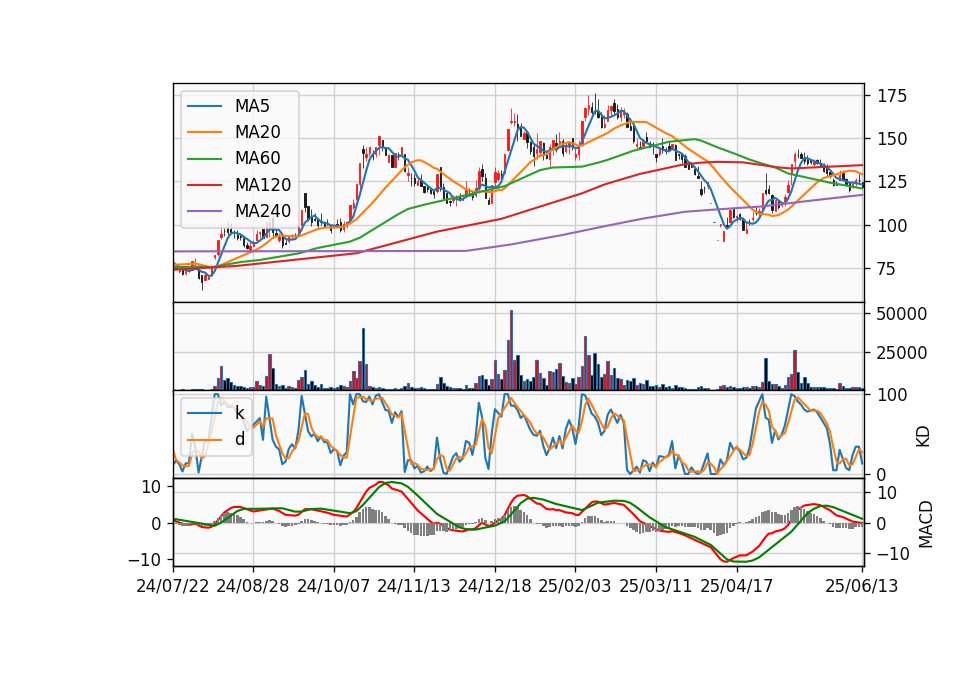Click the 75 price axis label
Image resolution: width=960 pixels, height=690 pixels.
pyautogui.click(x=887, y=269)
